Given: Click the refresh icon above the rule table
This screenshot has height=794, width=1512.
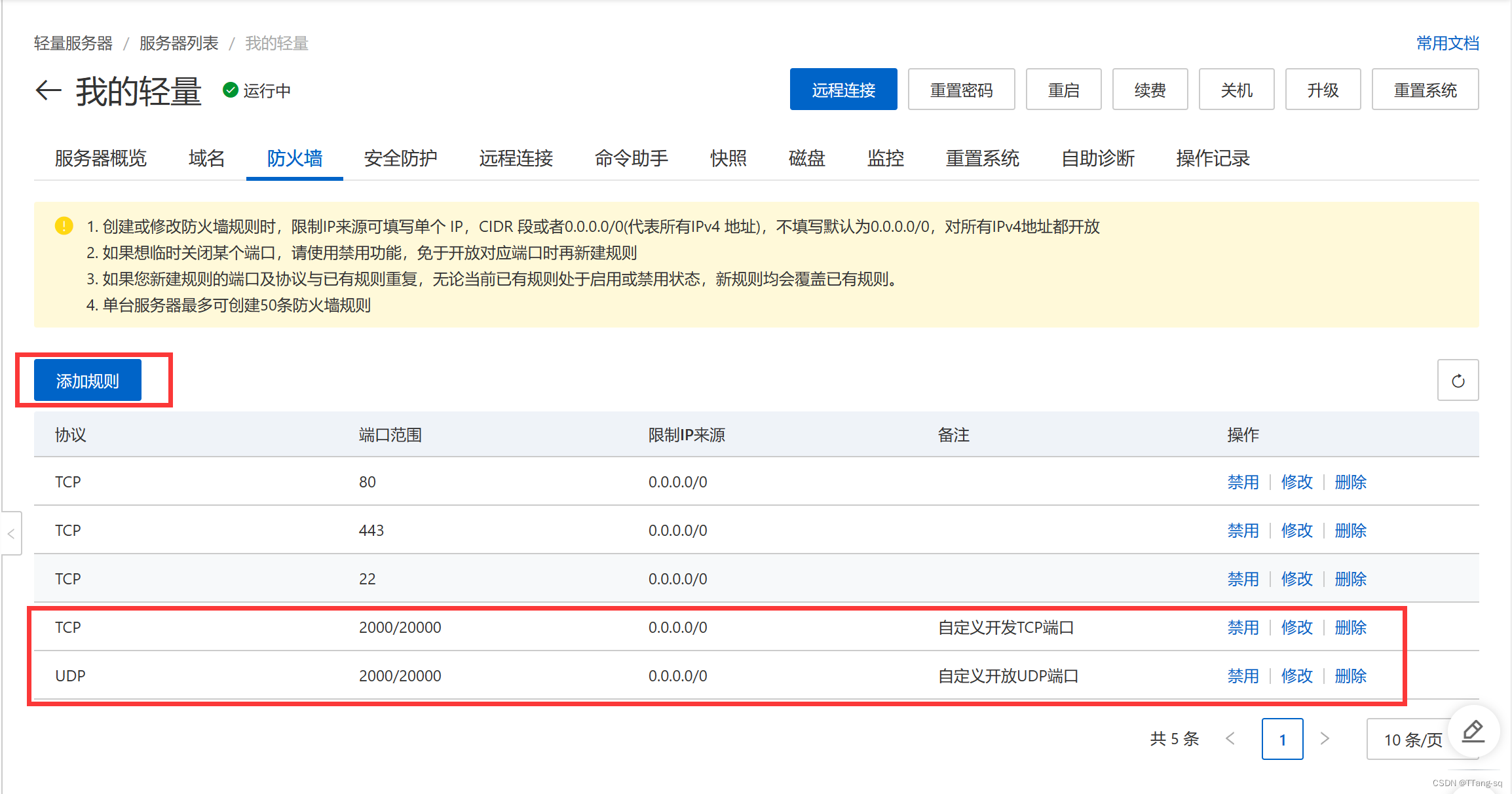Looking at the screenshot, I should (1457, 380).
